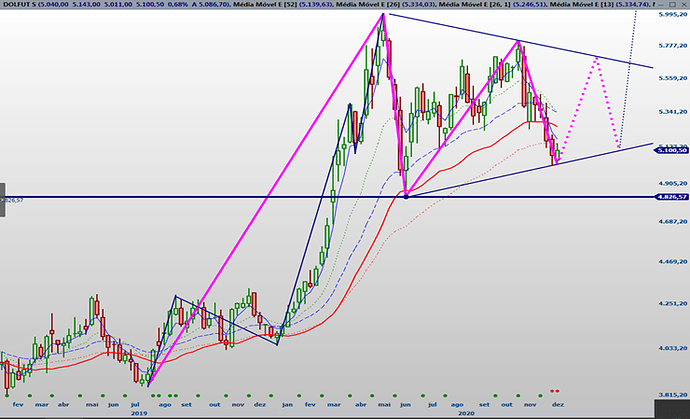Close the DOLFUT chart window
This screenshot has height=419, width=690.
tap(683, 4)
